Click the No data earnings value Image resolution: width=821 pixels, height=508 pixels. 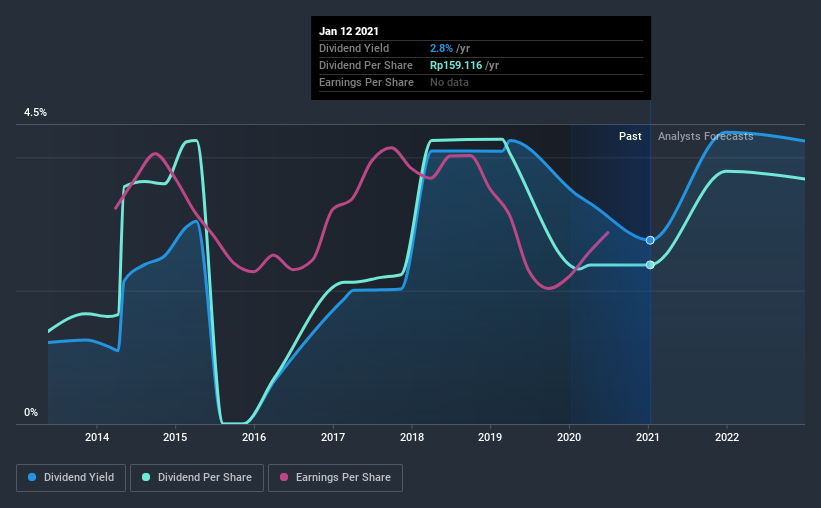(x=449, y=82)
